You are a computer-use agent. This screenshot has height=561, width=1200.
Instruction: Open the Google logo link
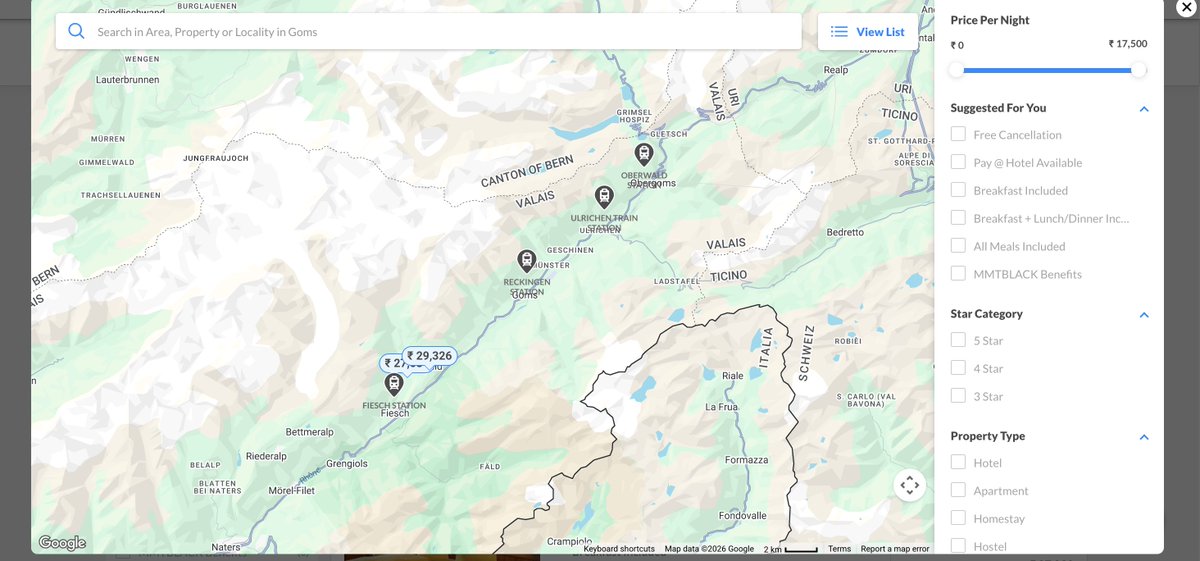pyautogui.click(x=62, y=543)
